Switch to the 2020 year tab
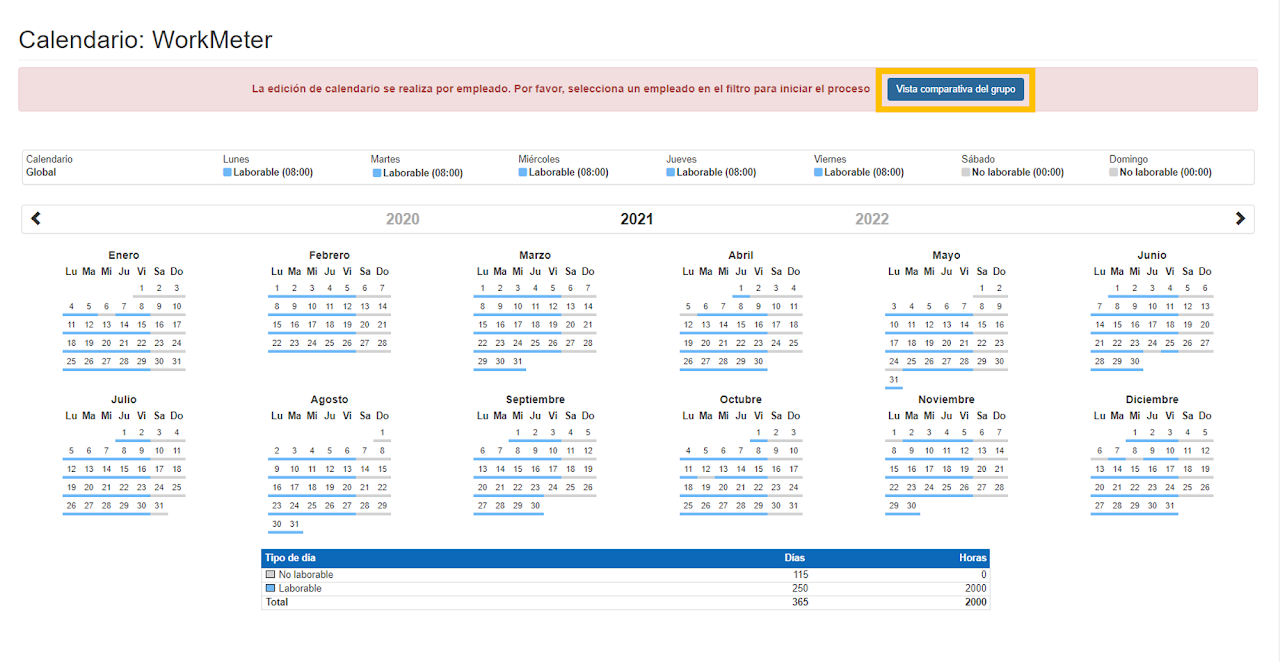This screenshot has height=662, width=1280. tap(402, 219)
